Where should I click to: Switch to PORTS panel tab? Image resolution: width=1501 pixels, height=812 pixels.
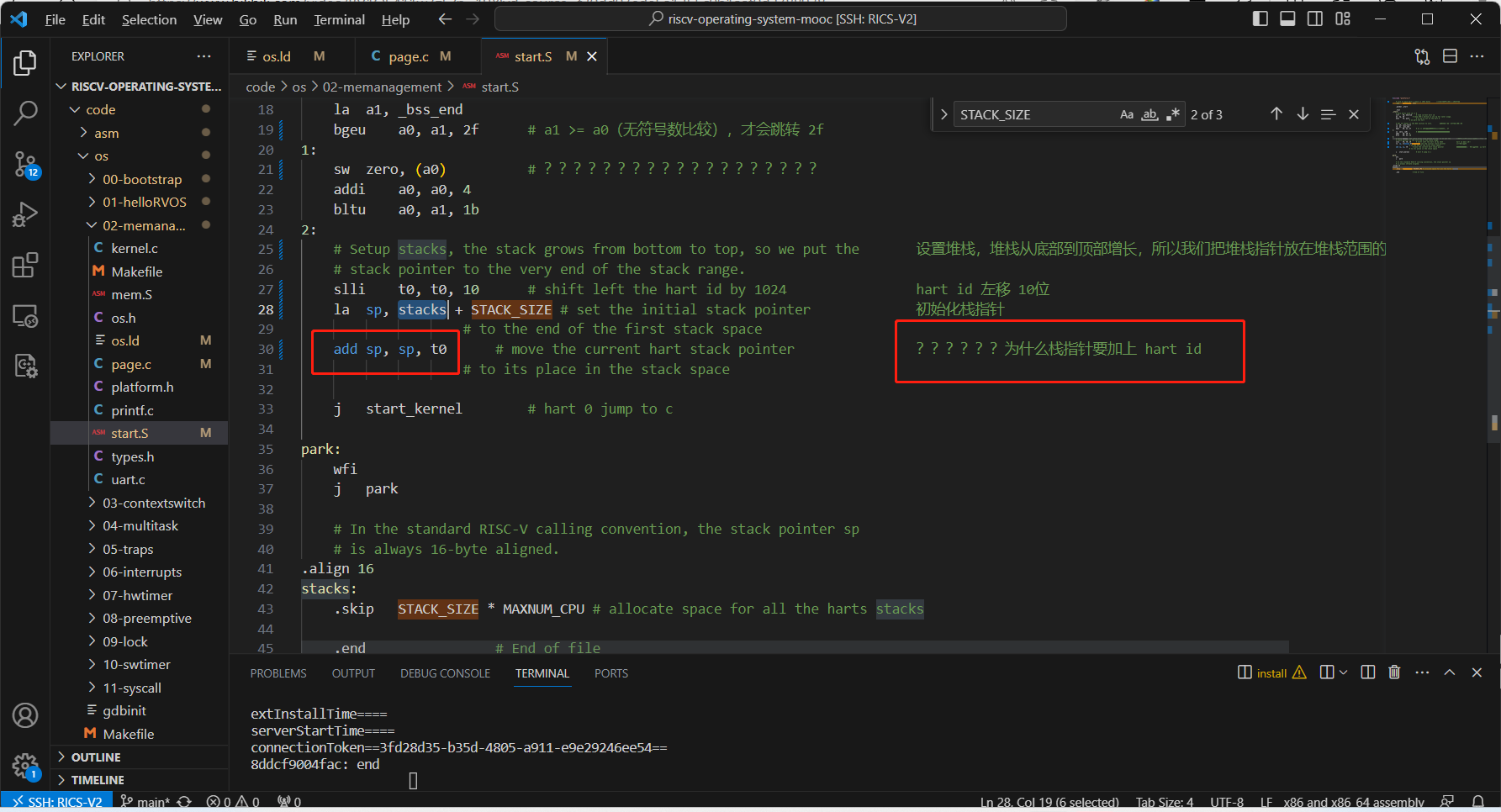point(611,673)
